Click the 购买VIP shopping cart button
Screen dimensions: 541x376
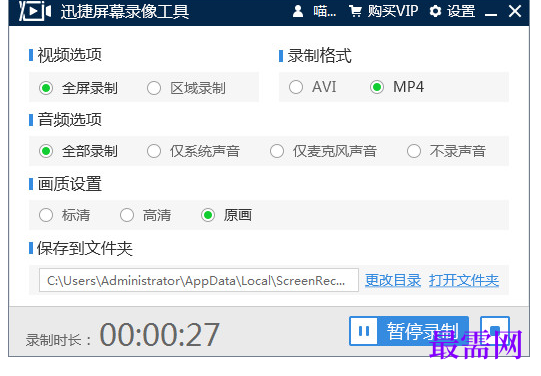[x=383, y=11]
